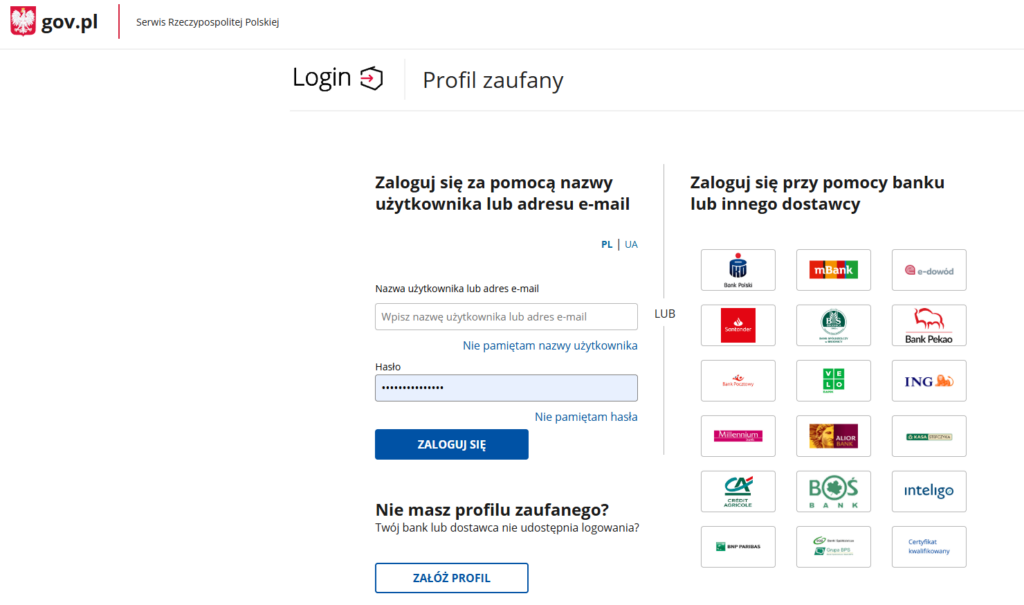The image size is (1024, 605).
Task: Select Bank Millennium tile
Action: click(x=738, y=436)
